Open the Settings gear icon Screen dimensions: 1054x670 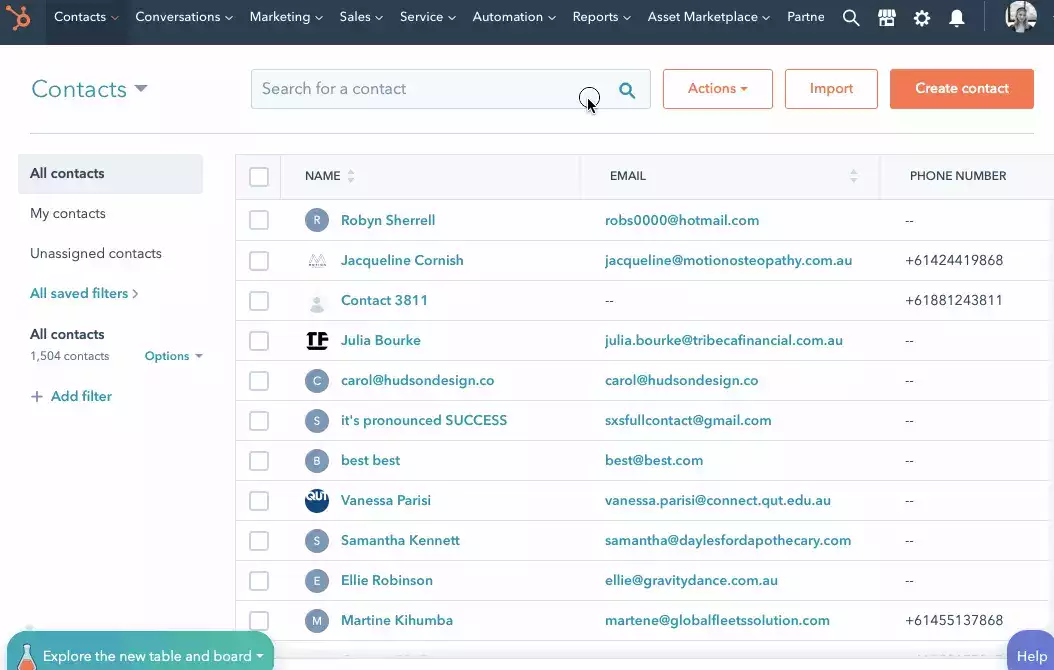click(x=922, y=18)
